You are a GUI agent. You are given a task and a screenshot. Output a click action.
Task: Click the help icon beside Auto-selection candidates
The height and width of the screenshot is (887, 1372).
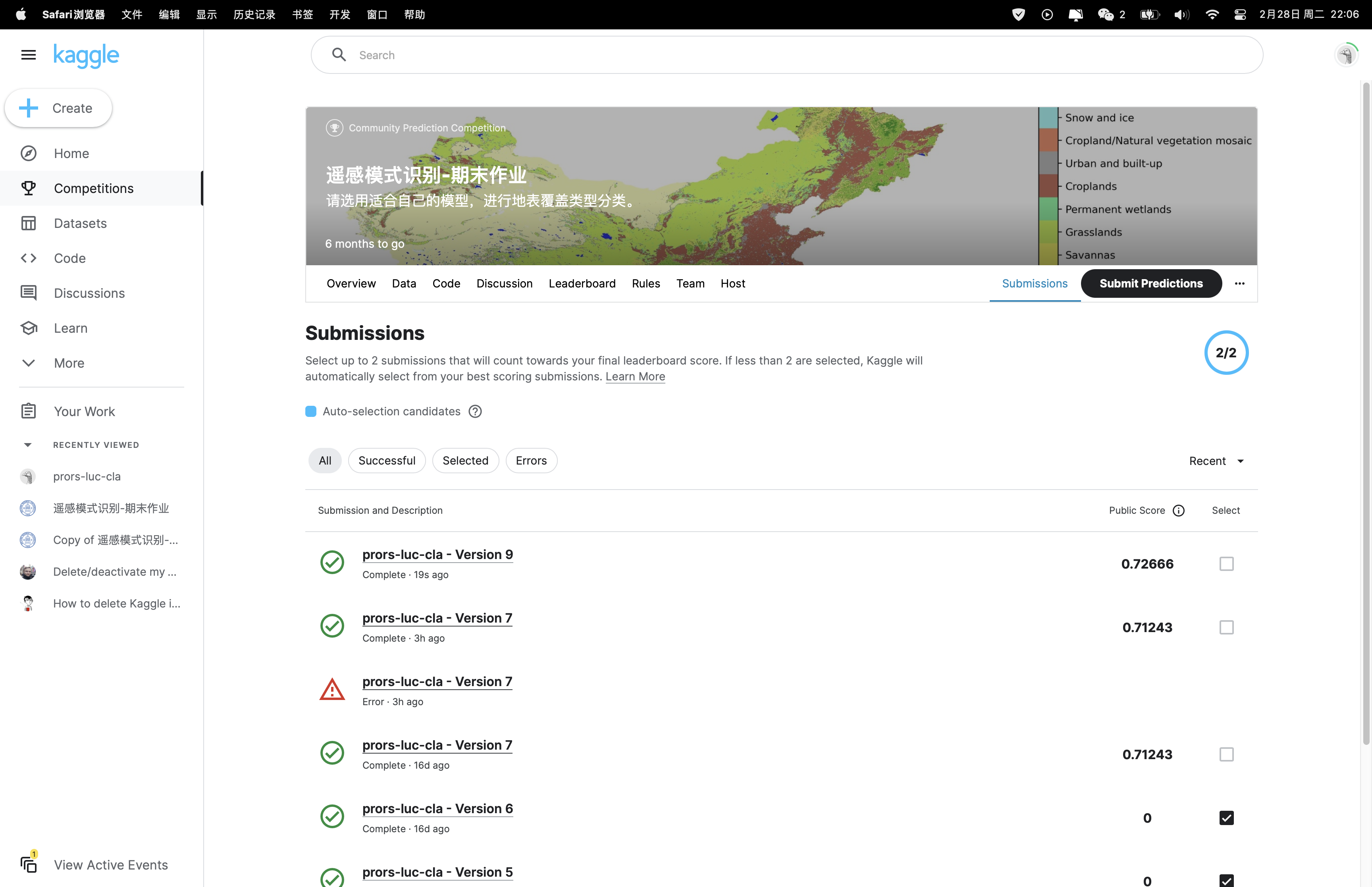click(x=475, y=411)
